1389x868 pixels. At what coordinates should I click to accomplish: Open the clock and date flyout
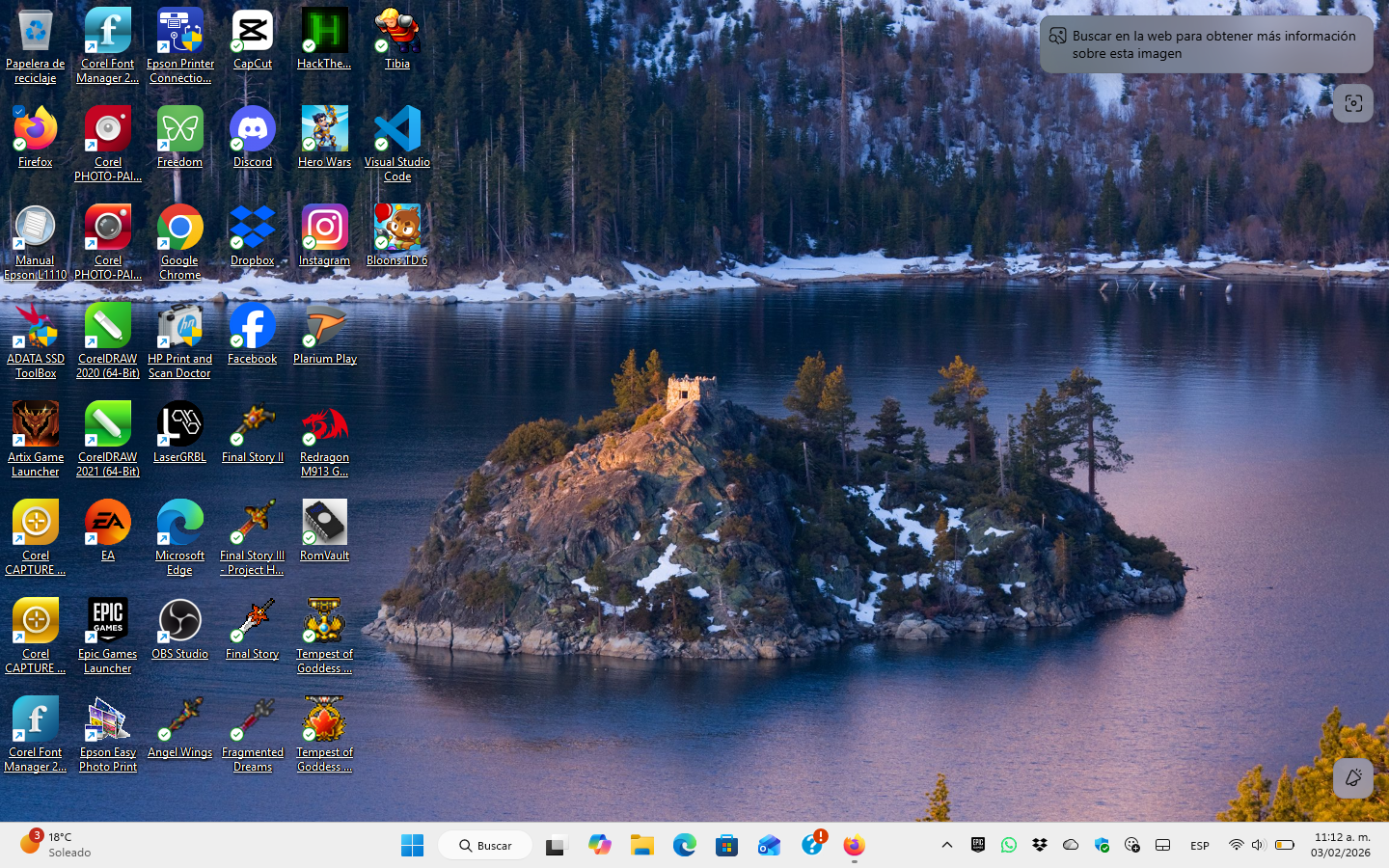click(x=1340, y=845)
